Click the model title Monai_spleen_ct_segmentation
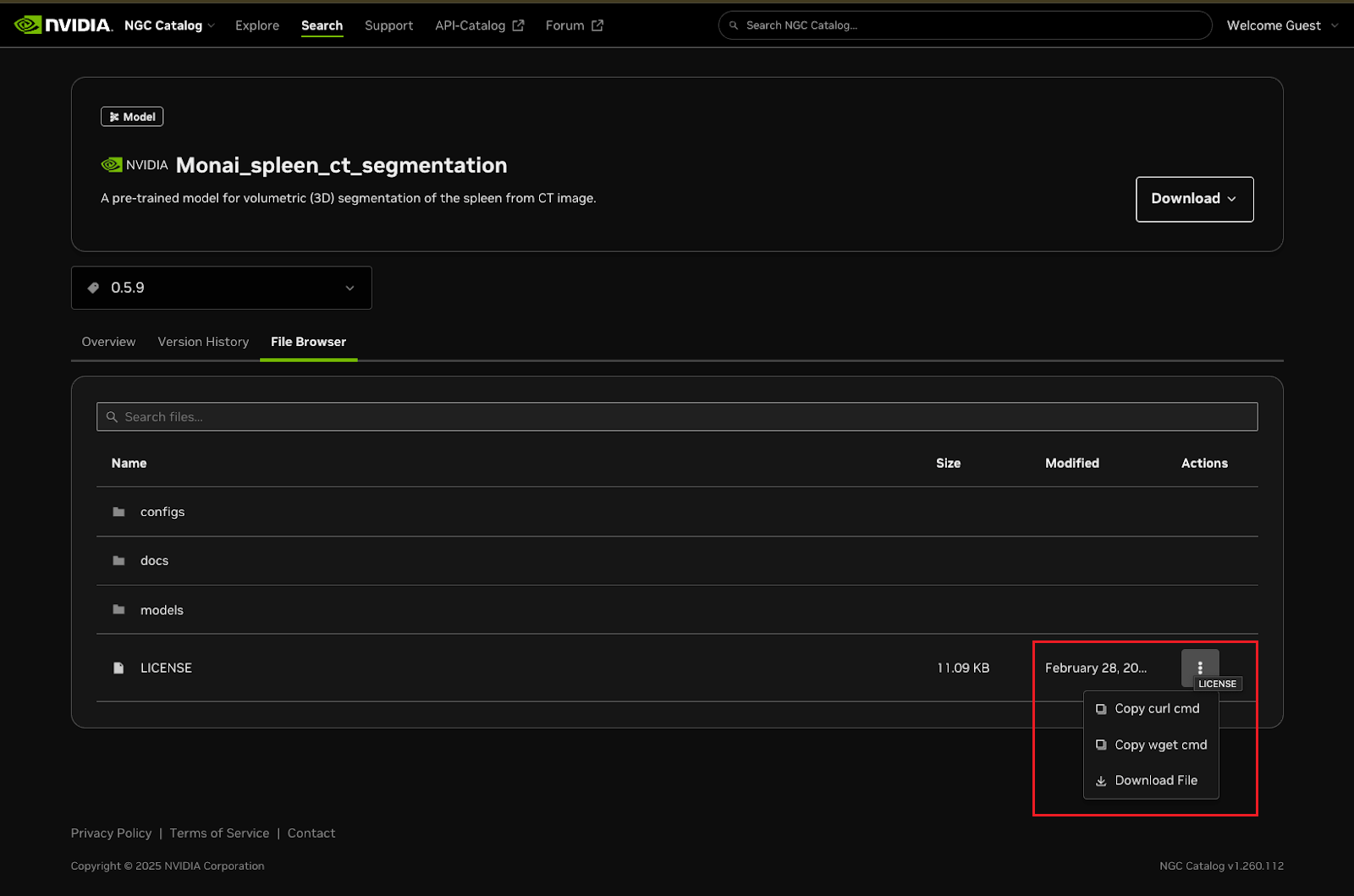 click(x=341, y=165)
